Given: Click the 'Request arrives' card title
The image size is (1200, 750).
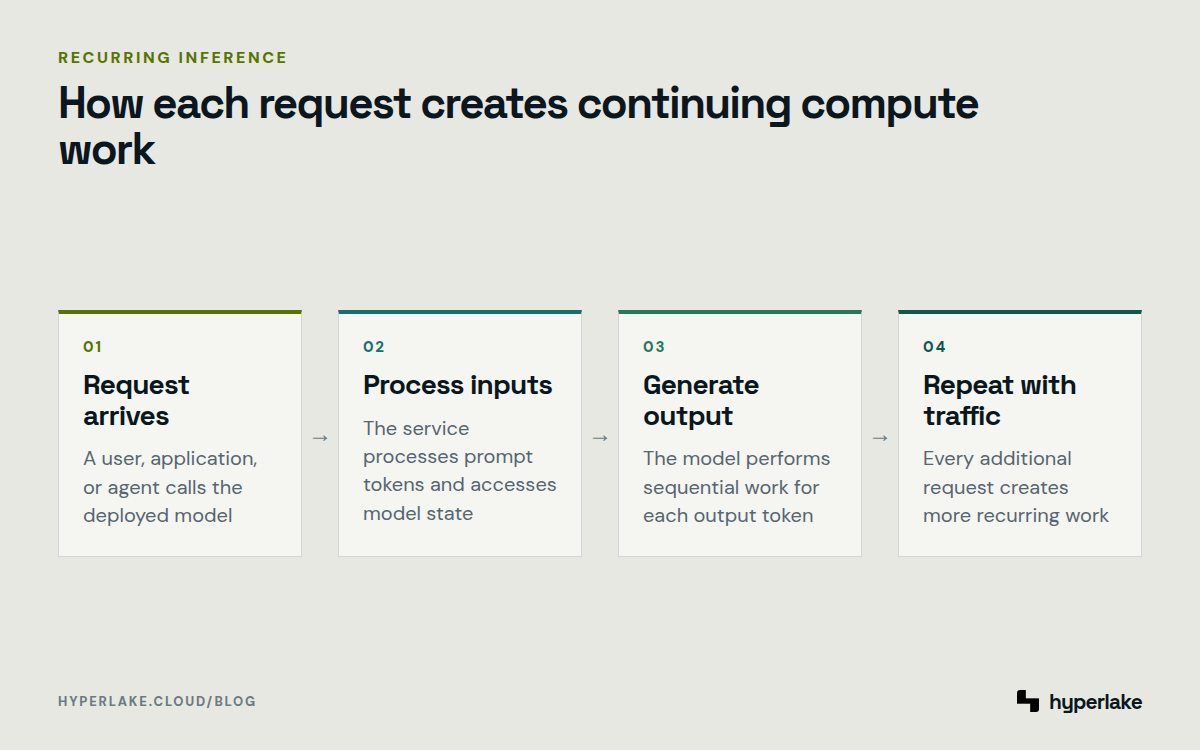Looking at the screenshot, I should tap(136, 400).
